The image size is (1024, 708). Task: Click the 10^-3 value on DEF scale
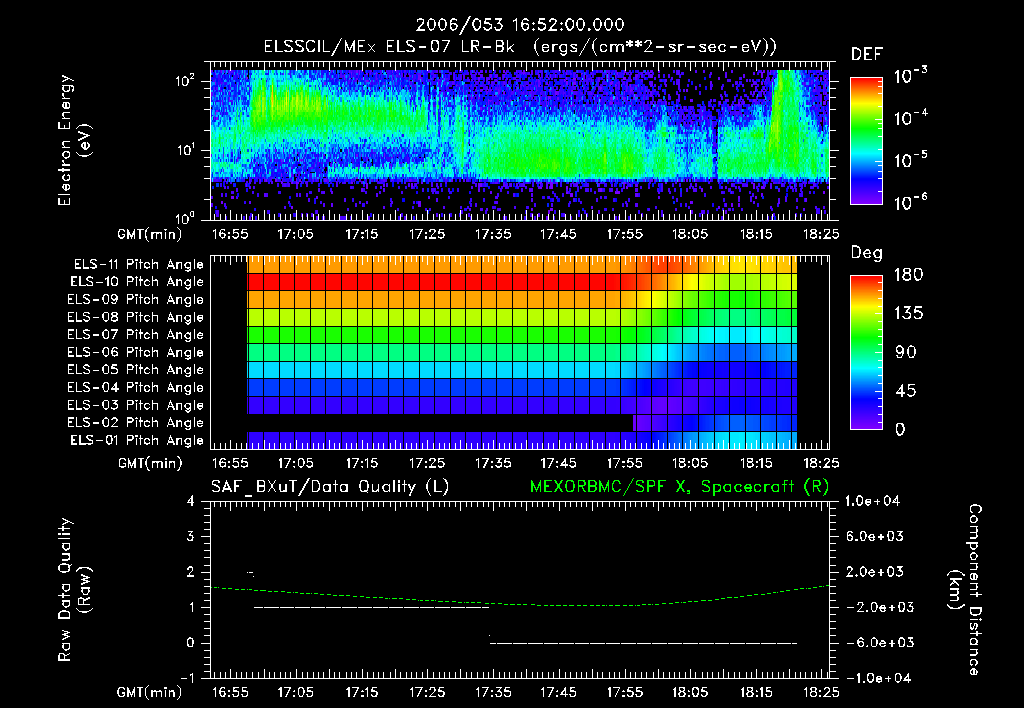click(910, 76)
